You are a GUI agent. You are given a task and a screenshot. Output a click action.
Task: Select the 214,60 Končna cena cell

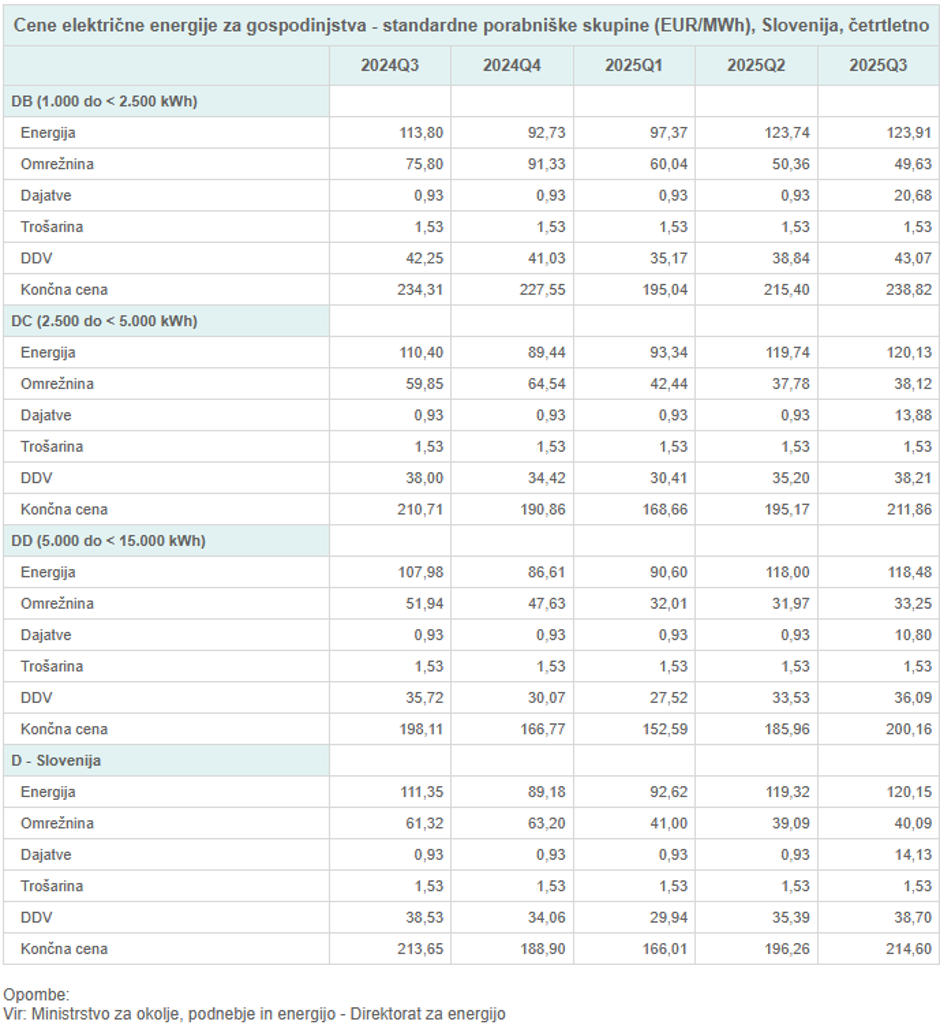click(886, 949)
